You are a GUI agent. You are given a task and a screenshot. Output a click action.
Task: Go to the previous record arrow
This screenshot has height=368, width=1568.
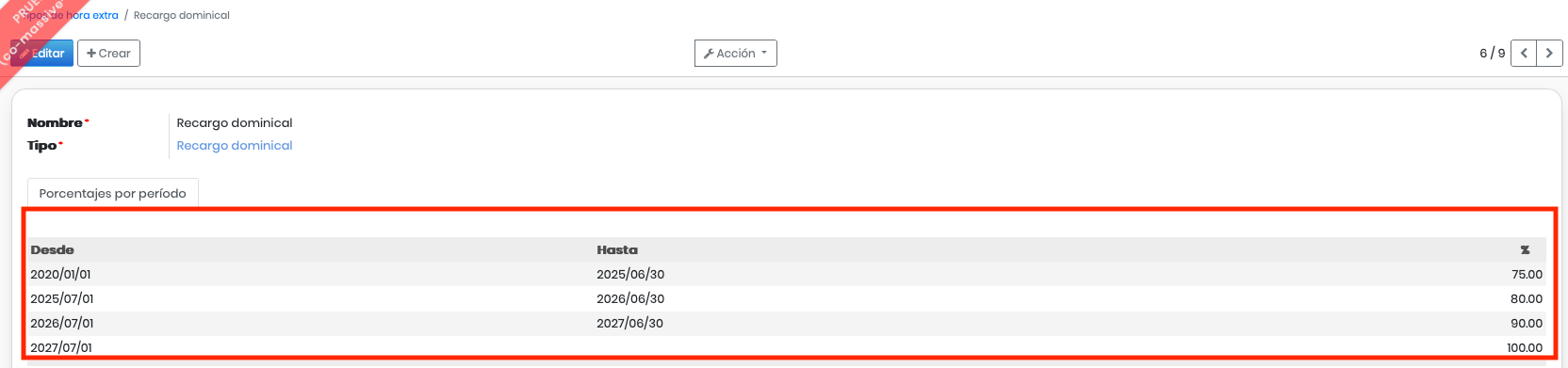(x=1524, y=54)
